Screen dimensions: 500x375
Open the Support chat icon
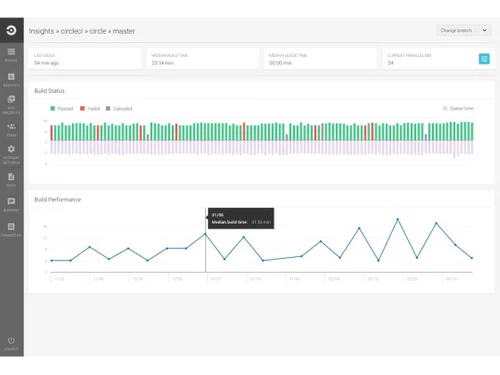(11, 201)
